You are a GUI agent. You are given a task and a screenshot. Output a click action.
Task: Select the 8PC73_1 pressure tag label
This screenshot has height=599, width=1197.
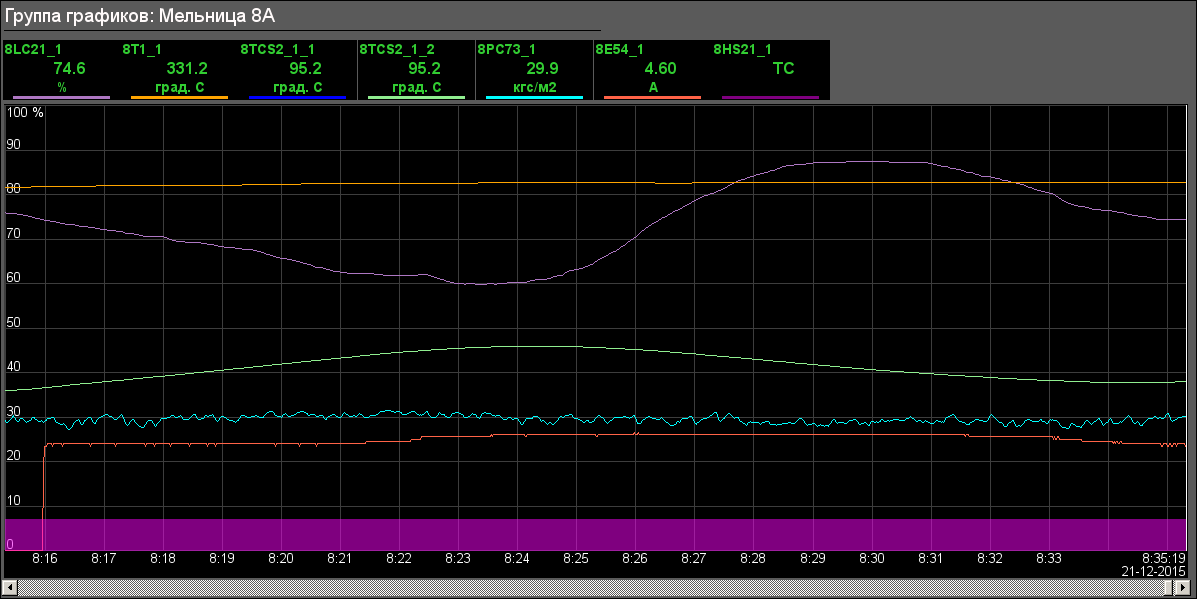click(x=506, y=48)
